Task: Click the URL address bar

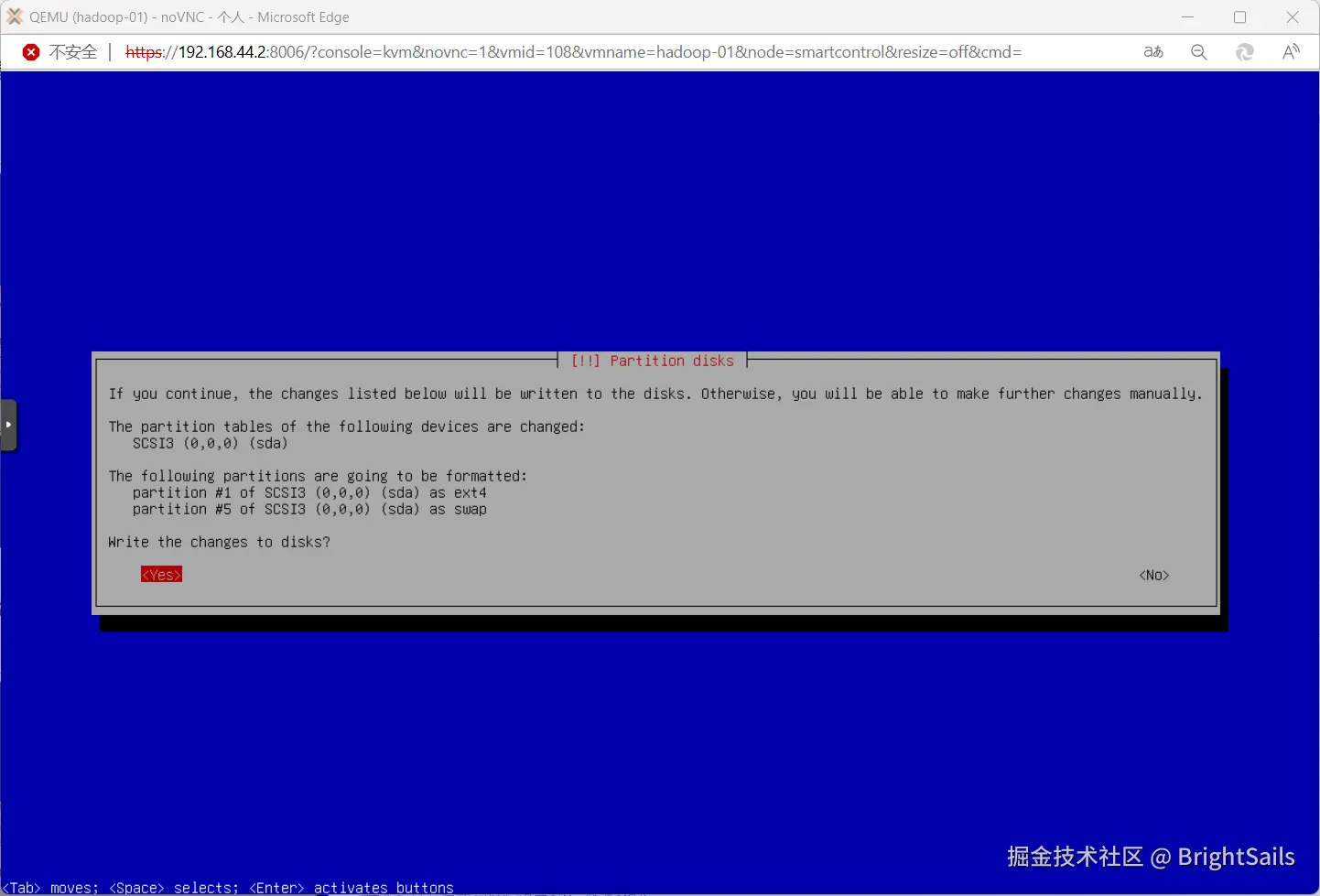Action: (573, 52)
